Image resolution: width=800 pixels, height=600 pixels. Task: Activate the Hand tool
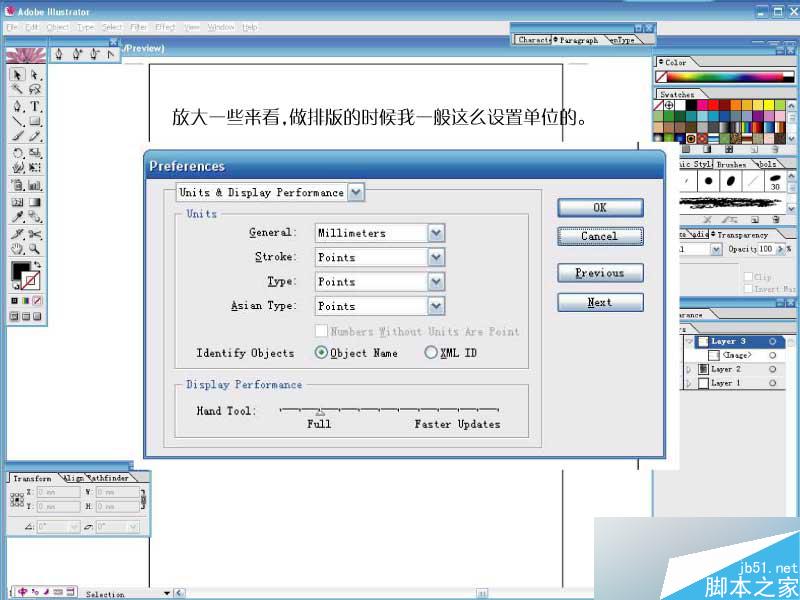click(x=16, y=248)
